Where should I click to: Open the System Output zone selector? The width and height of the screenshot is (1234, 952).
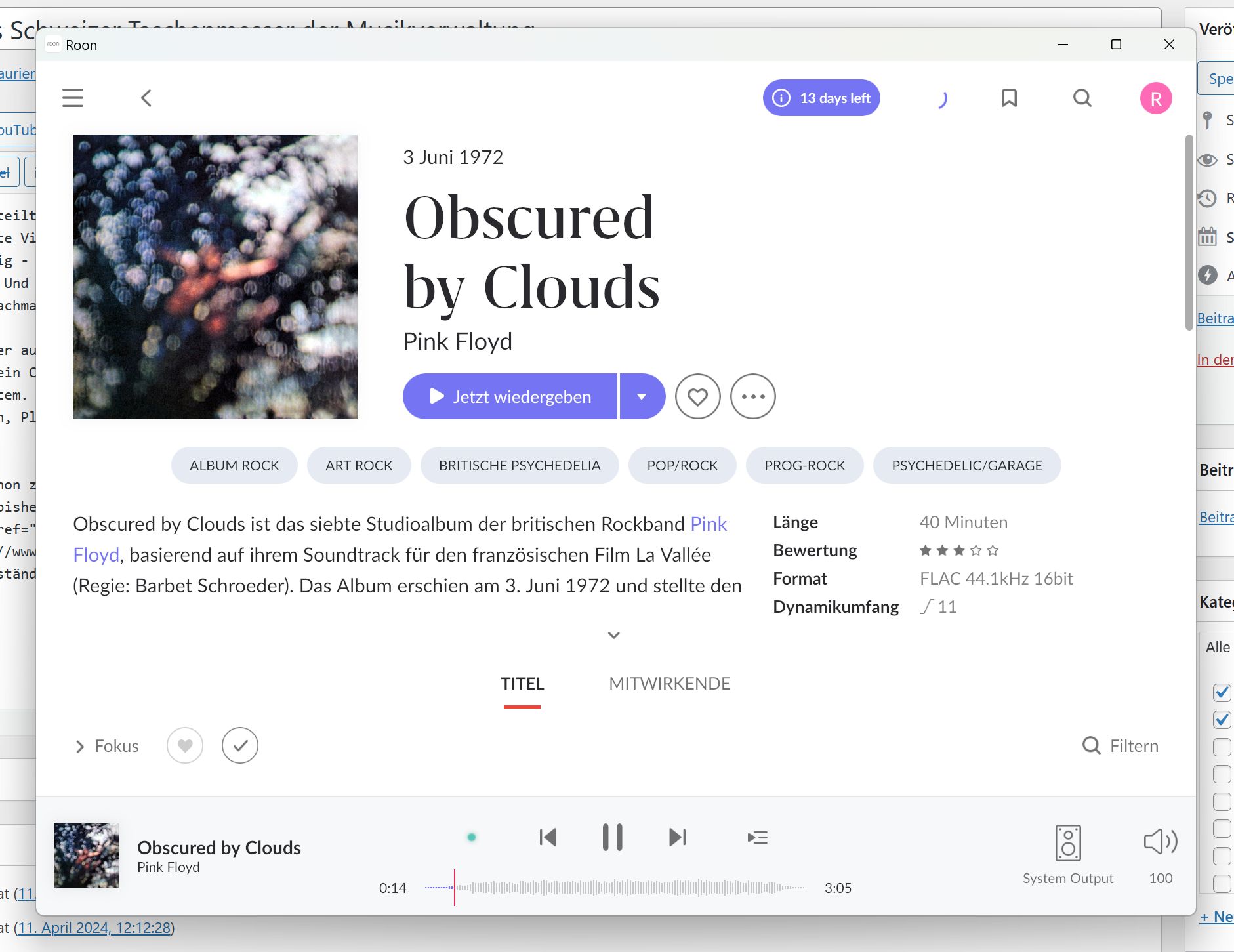pyautogui.click(x=1068, y=856)
